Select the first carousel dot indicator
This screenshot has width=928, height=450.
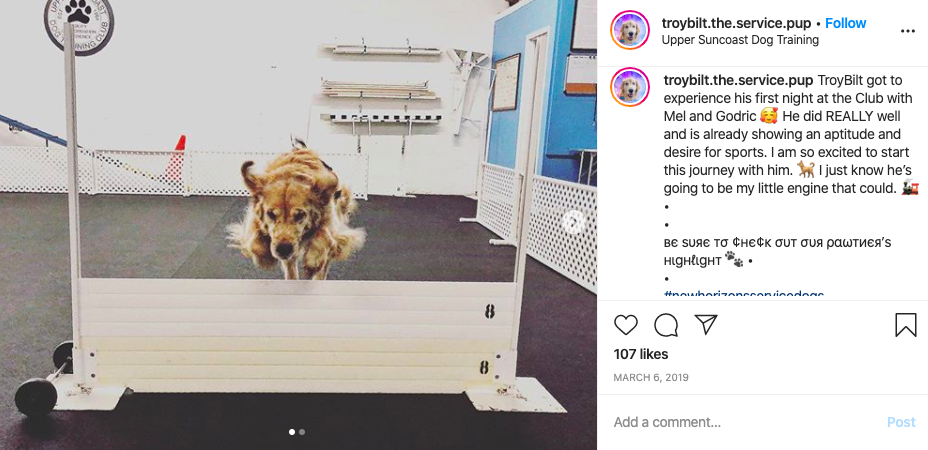[x=292, y=432]
